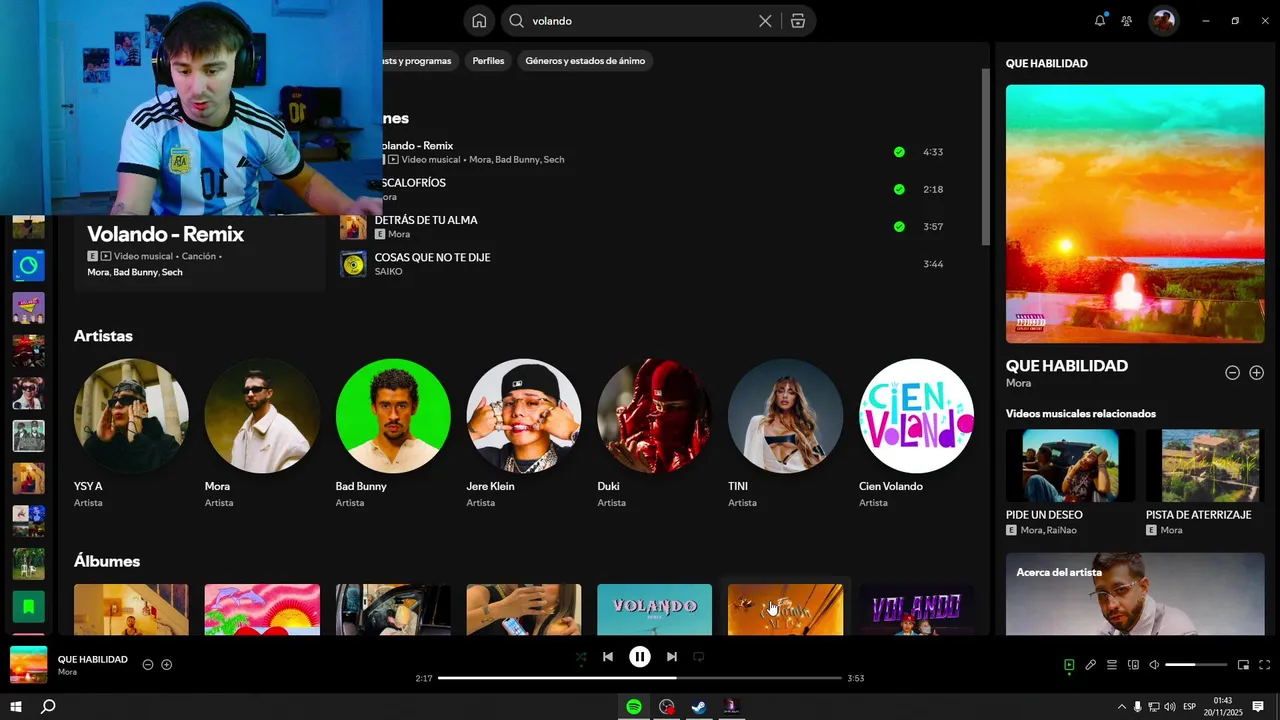Seek on the song progress bar
Viewport: 1280px width, 720px height.
pyautogui.click(x=640, y=678)
